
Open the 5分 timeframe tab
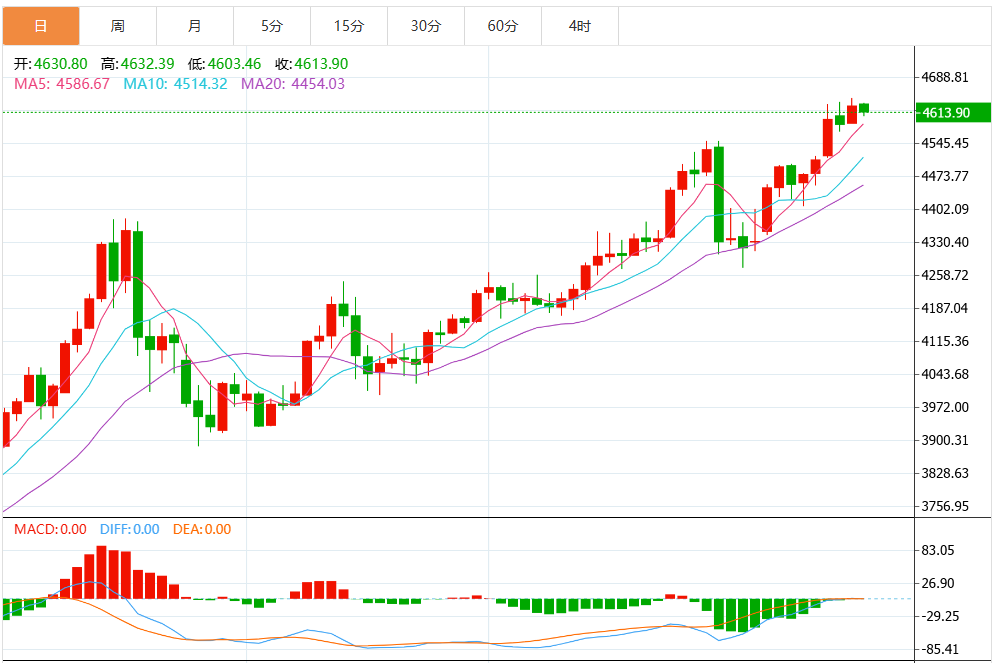[272, 26]
